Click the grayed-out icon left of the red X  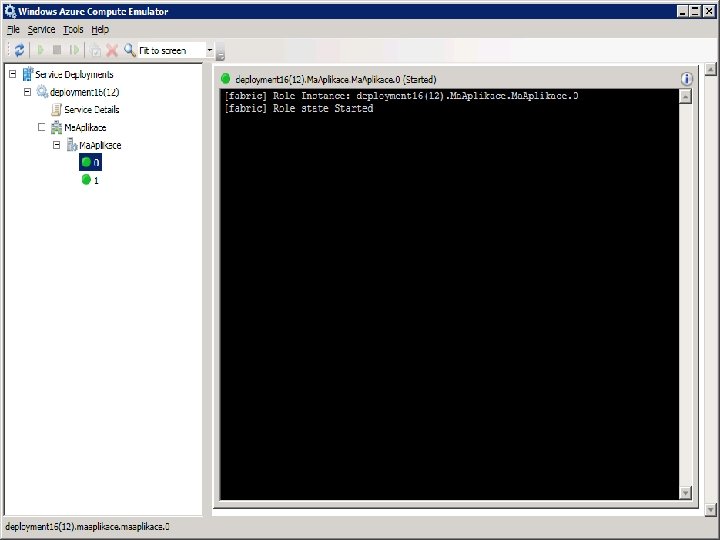click(95, 50)
